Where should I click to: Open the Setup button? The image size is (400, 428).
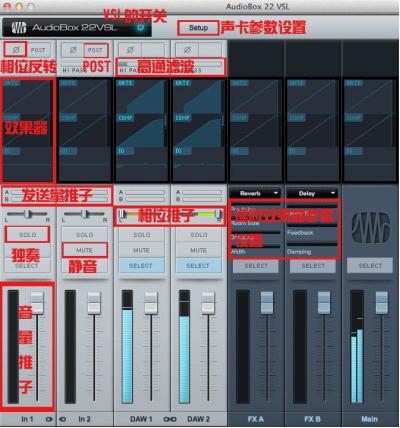(x=198, y=28)
